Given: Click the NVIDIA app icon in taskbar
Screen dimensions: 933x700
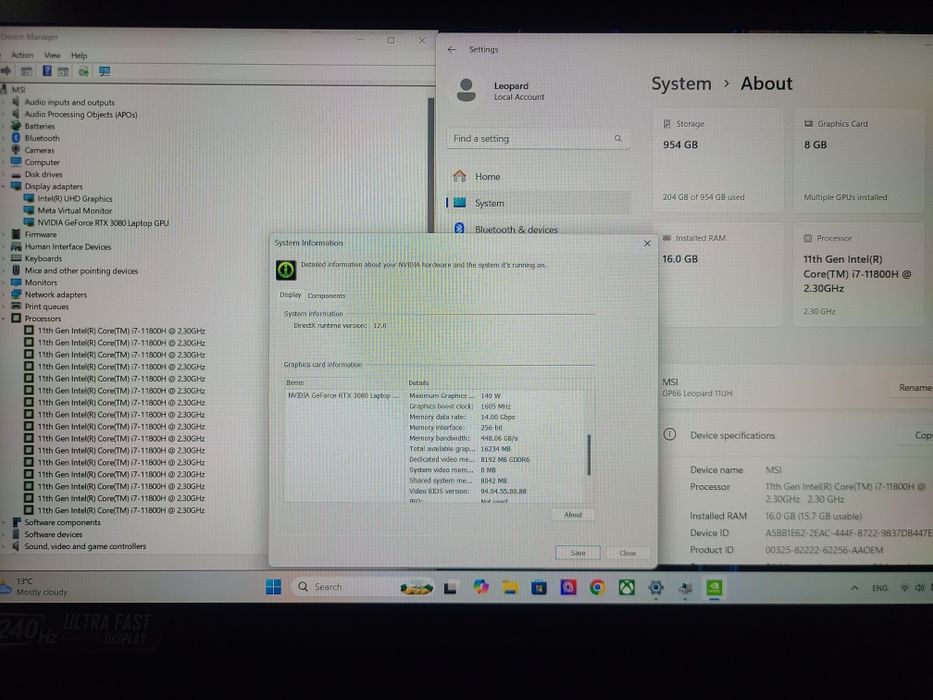Looking at the screenshot, I should 714,588.
